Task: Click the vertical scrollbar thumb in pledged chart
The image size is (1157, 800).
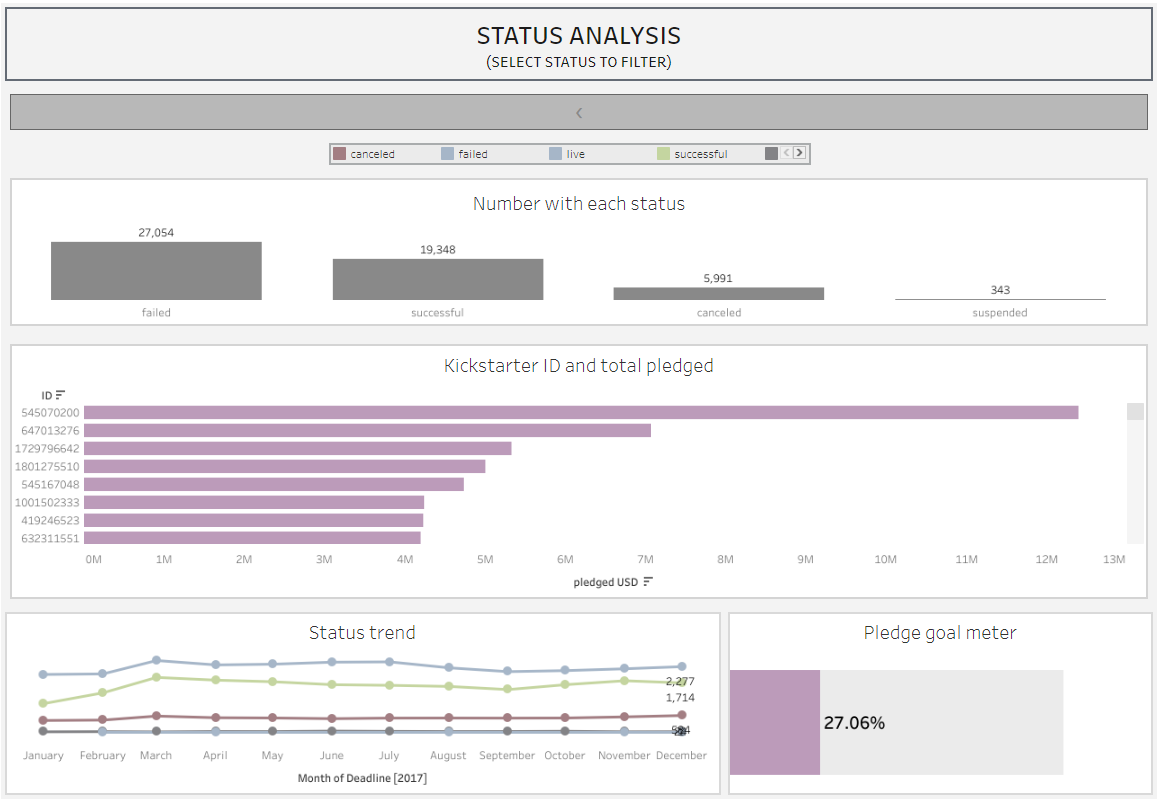Action: (1135, 412)
